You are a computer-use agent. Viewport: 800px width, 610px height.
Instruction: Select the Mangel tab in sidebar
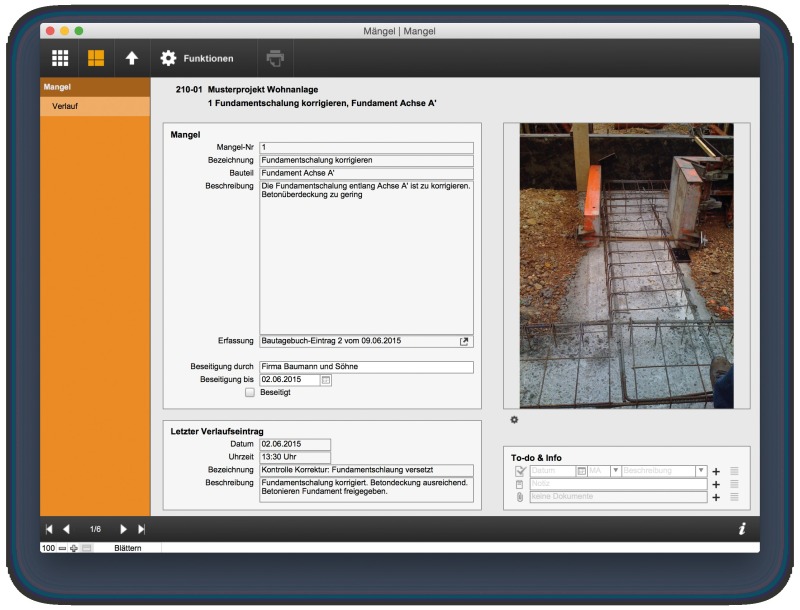pyautogui.click(x=95, y=87)
